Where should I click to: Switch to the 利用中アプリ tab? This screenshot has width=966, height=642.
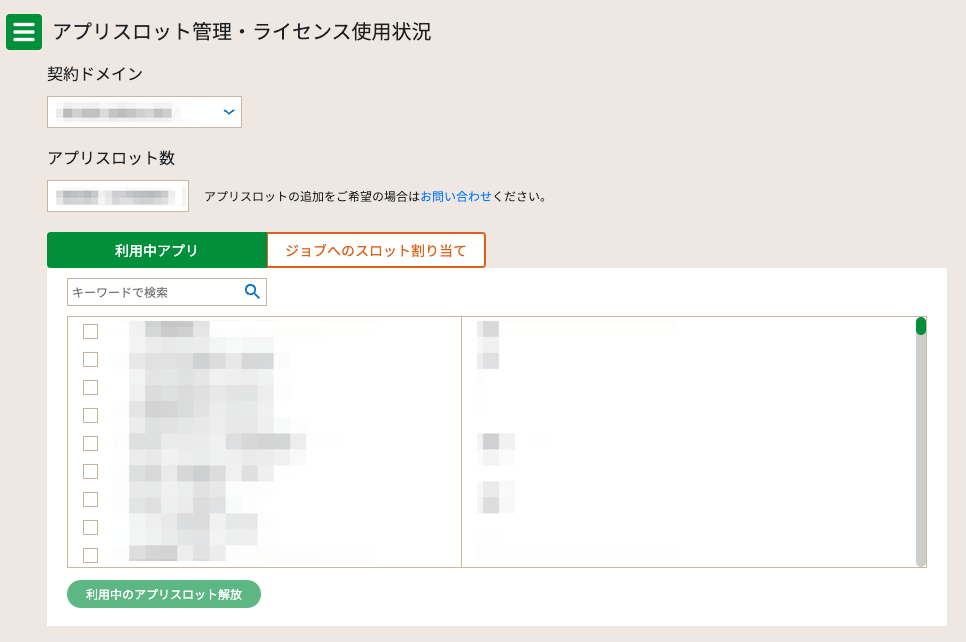pyautogui.click(x=157, y=250)
